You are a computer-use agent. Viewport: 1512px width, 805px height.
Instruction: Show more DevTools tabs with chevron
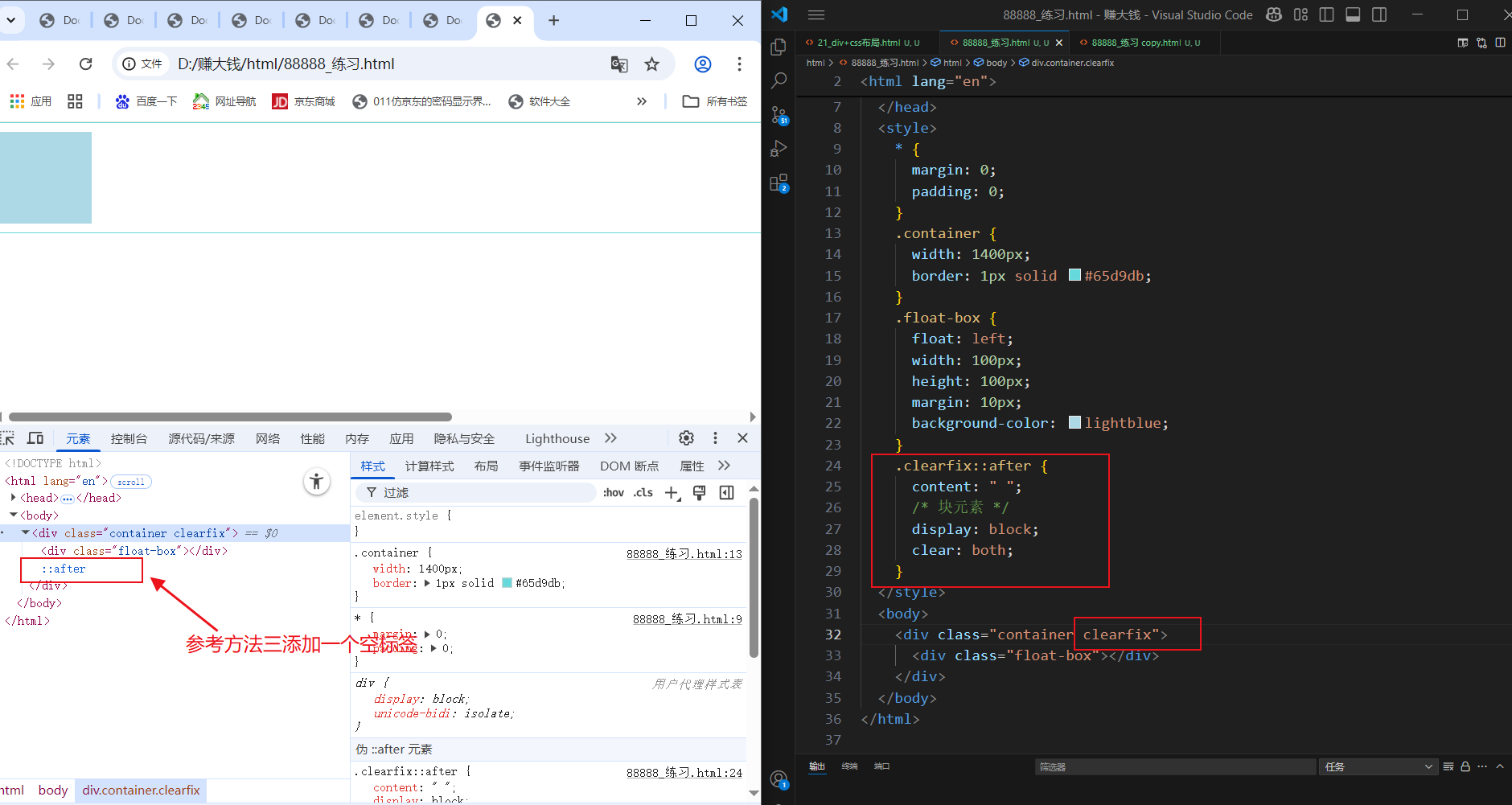[610, 438]
